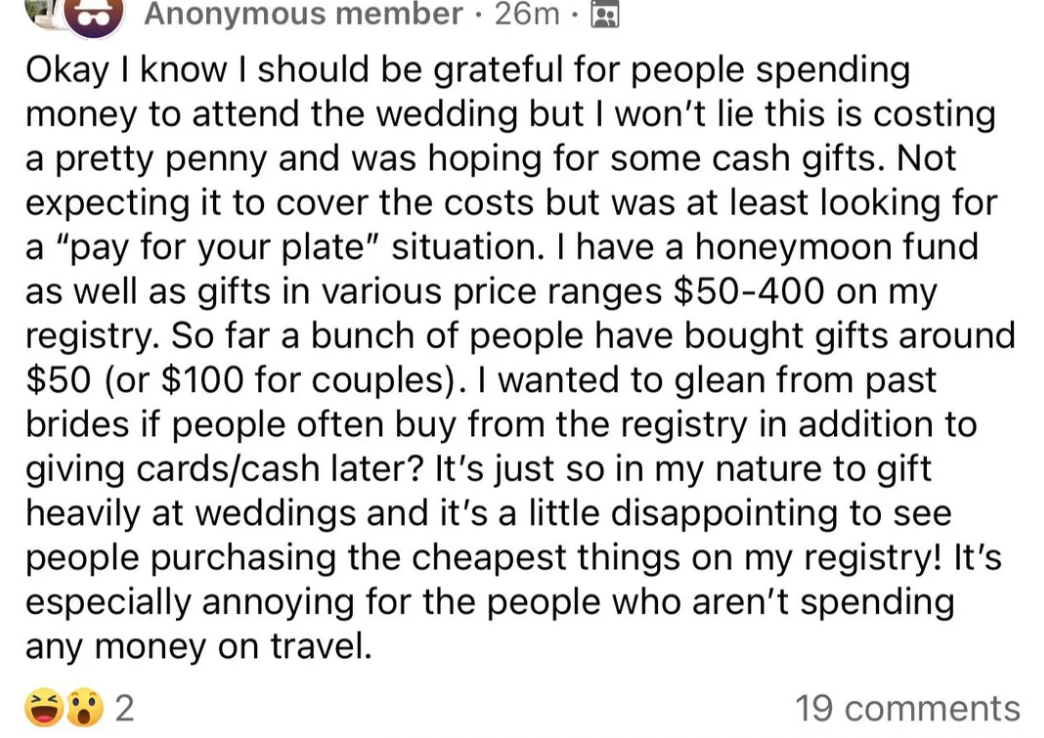Select the partial profile photo behind the avatar
This screenshot has height=738, width=1044.
point(45,12)
